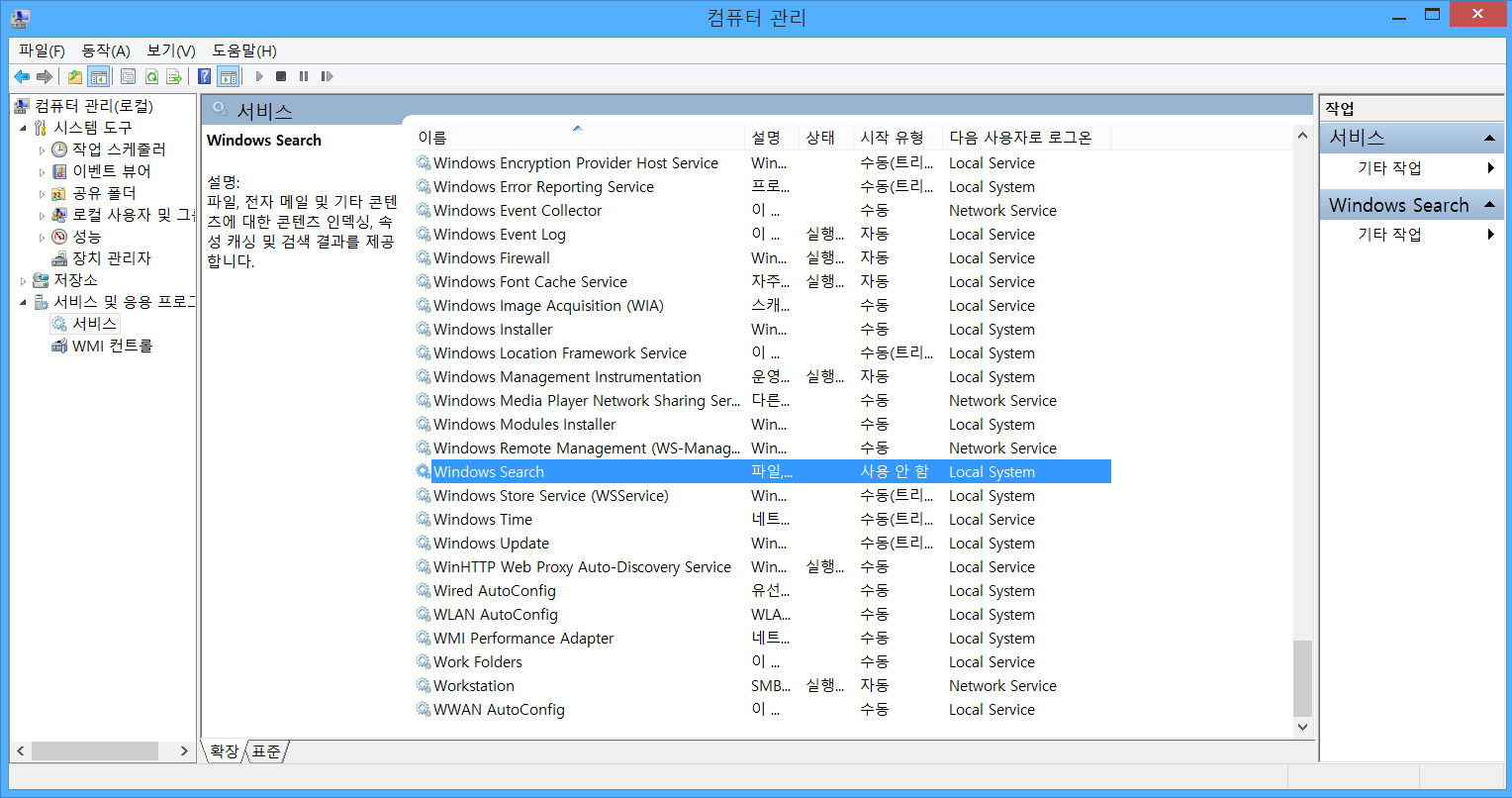Click the pause service toolbar icon
The width and height of the screenshot is (1512, 798).
(304, 76)
